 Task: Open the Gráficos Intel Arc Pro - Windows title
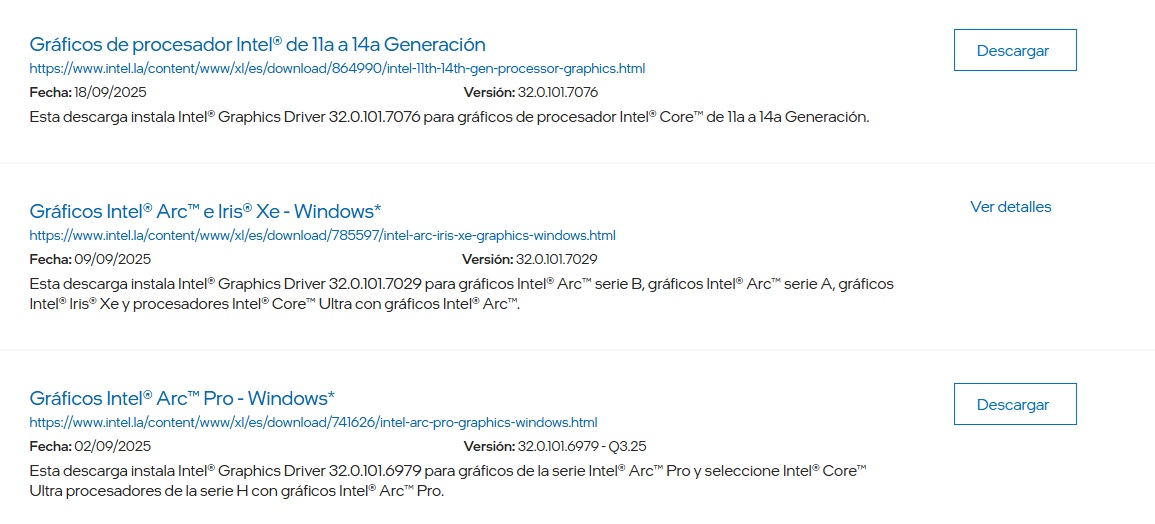[182, 398]
